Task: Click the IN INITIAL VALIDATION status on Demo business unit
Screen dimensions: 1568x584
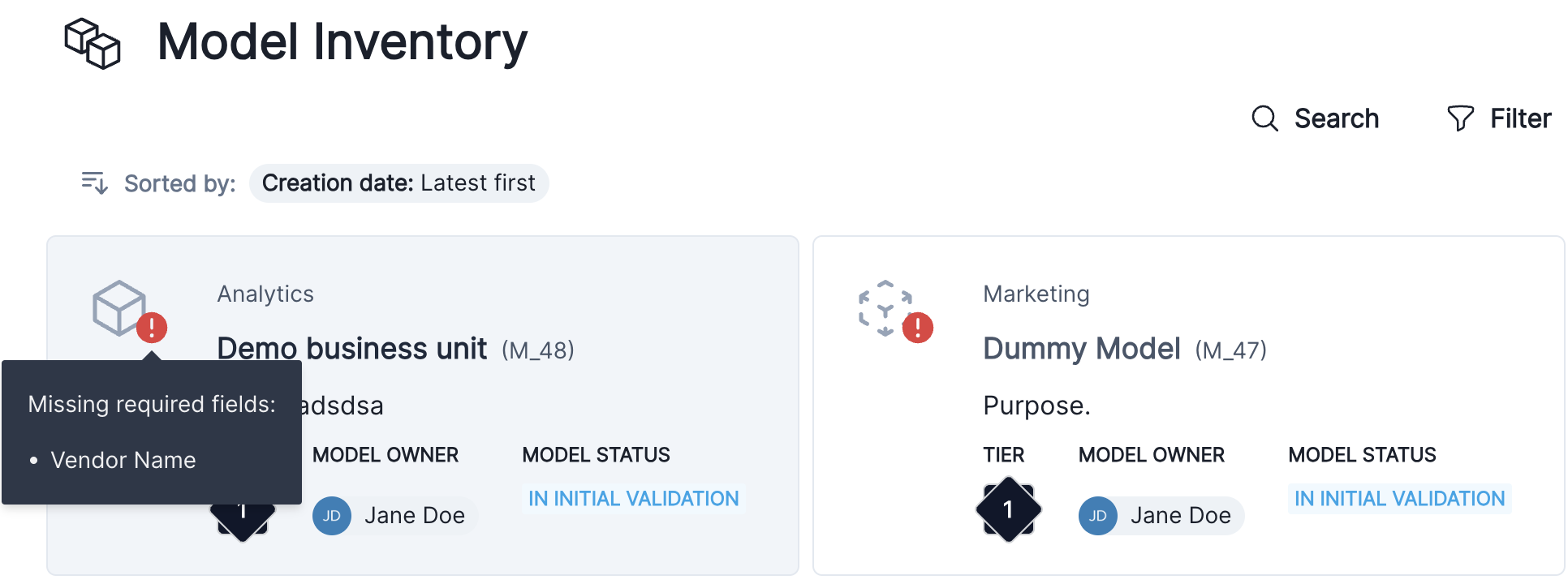Action: [x=633, y=498]
